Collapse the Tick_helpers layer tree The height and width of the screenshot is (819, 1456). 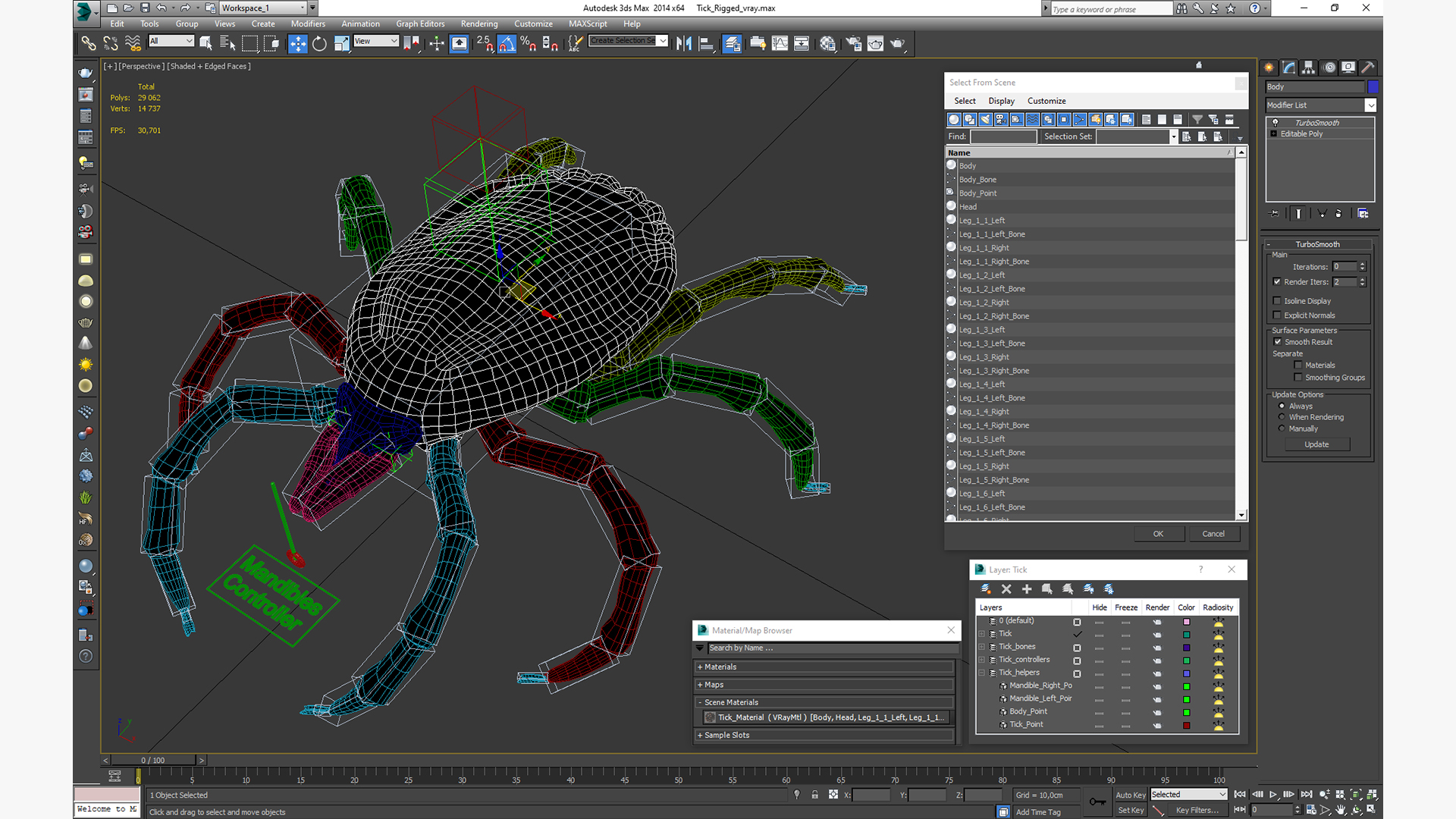coord(982,673)
